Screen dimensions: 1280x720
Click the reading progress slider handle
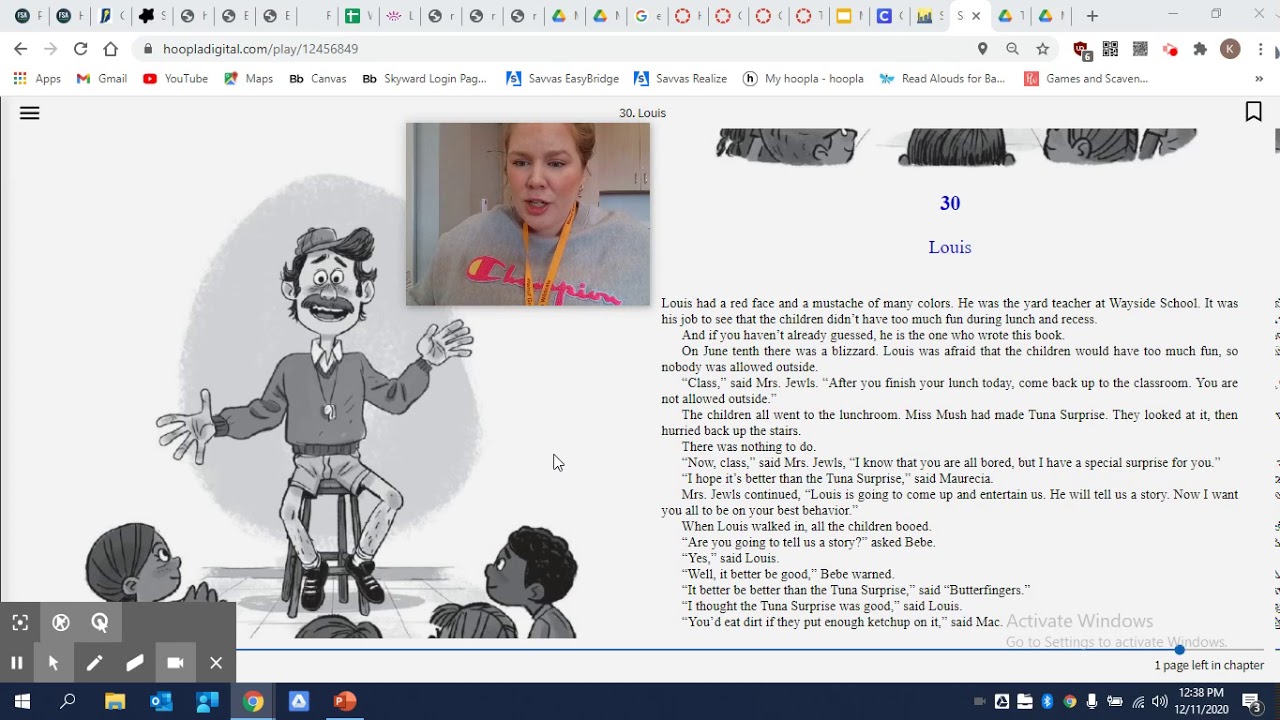click(x=1180, y=650)
